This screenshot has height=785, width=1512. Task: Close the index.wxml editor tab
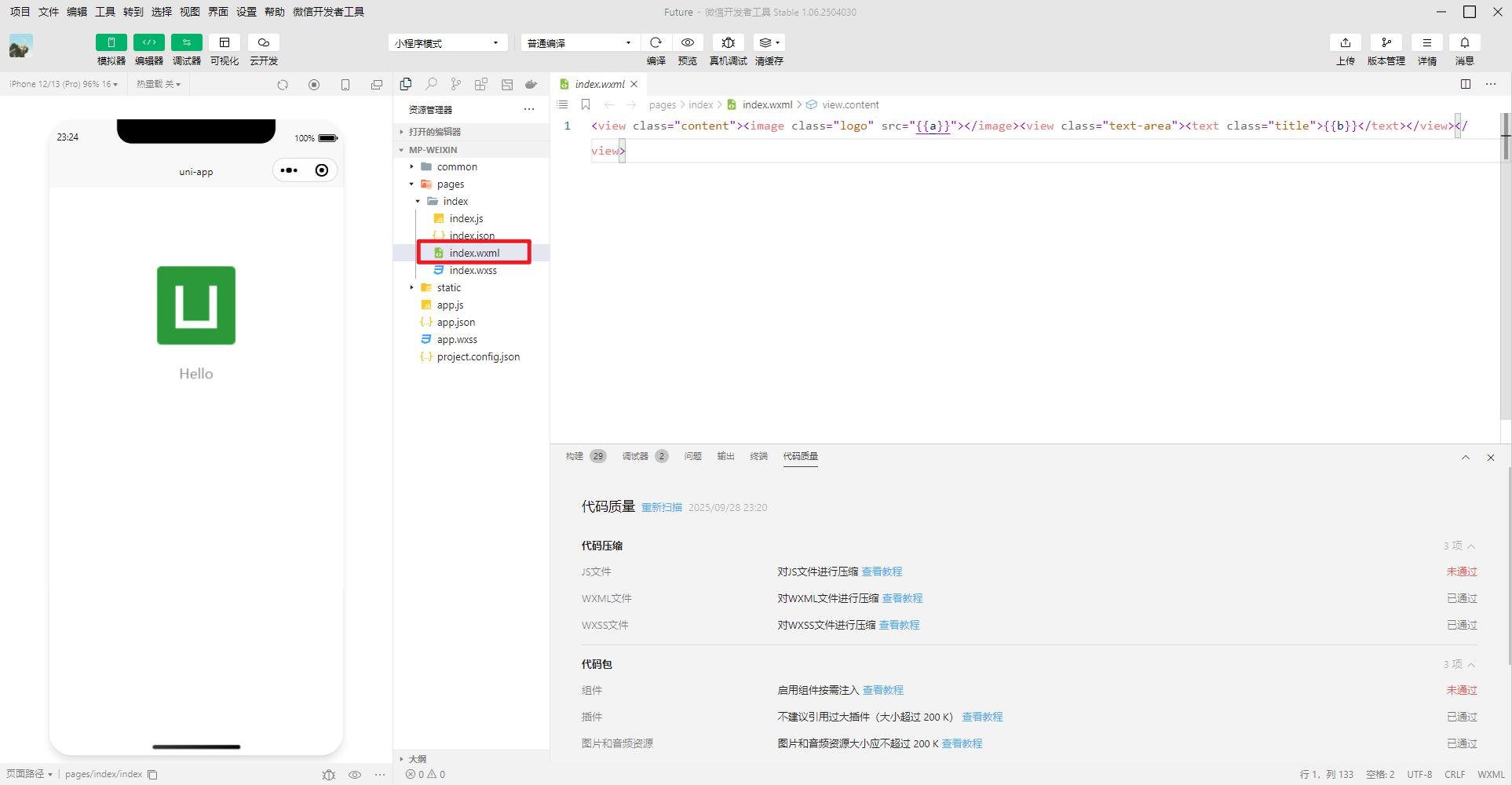(x=634, y=84)
